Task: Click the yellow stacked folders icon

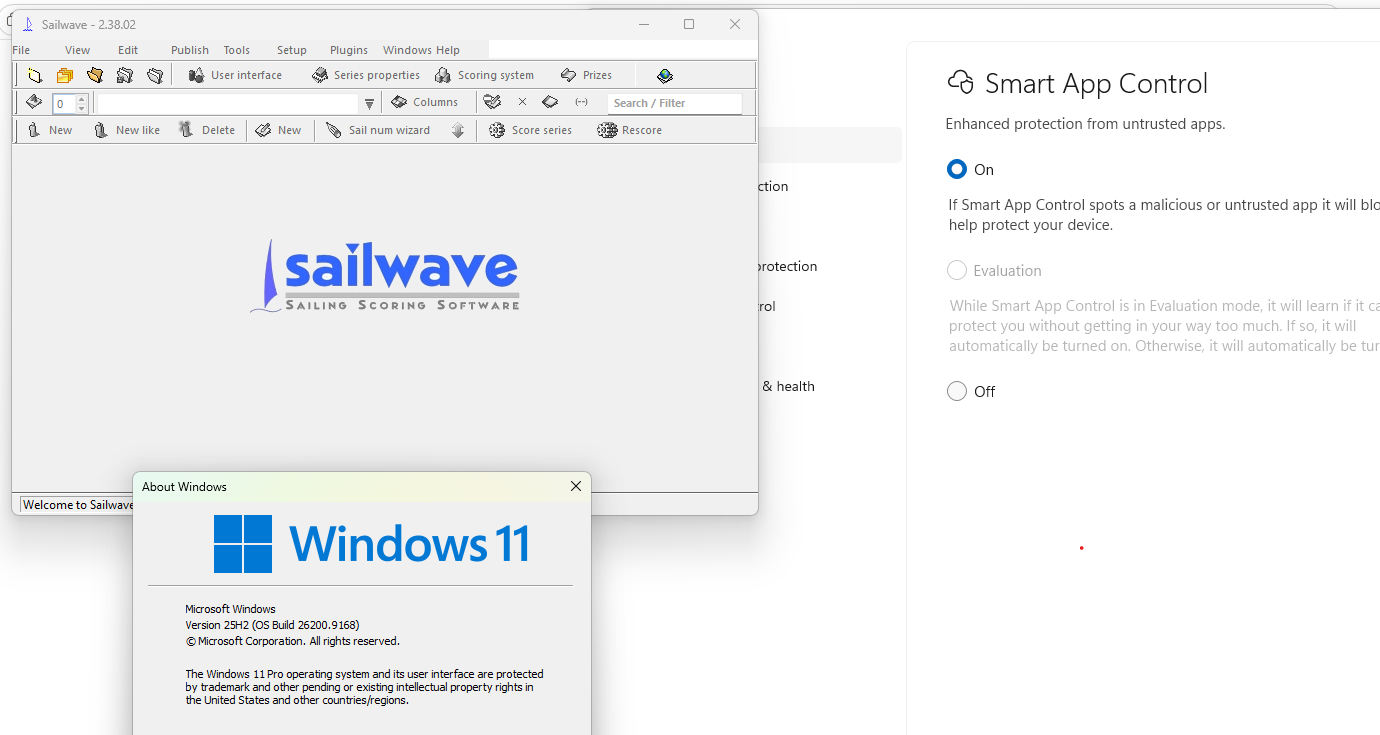Action: pos(65,75)
